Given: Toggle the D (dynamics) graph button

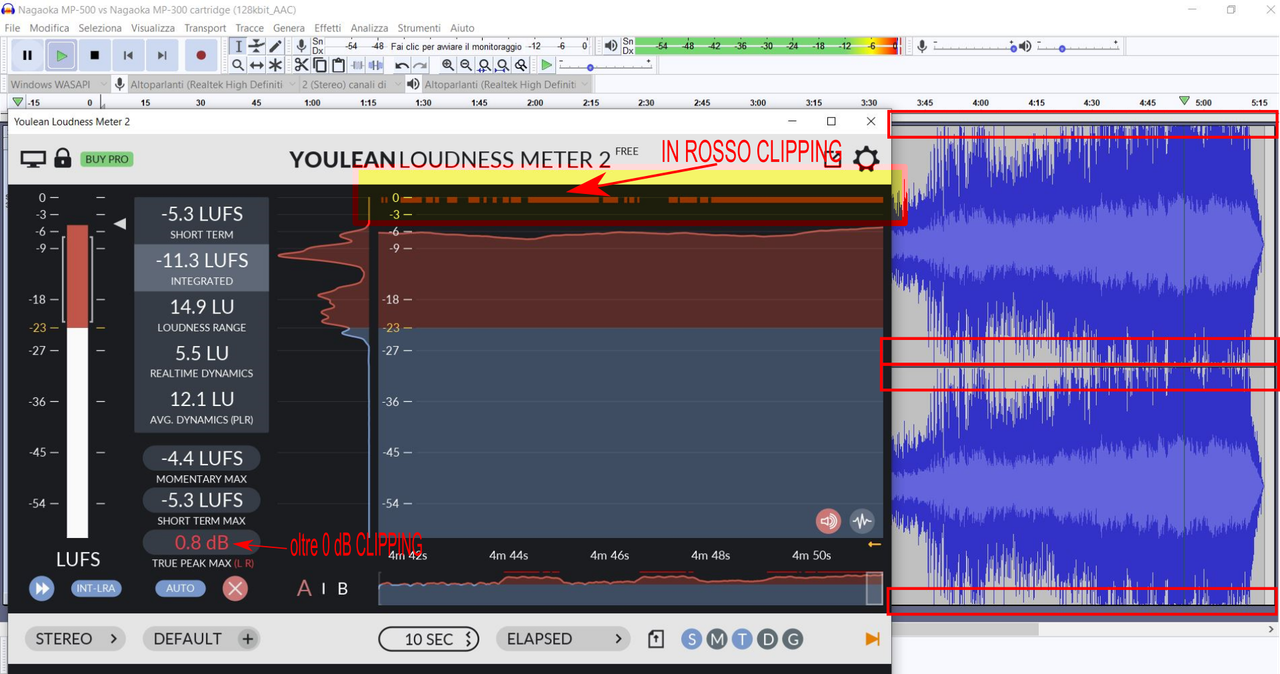Looking at the screenshot, I should coord(767,638).
